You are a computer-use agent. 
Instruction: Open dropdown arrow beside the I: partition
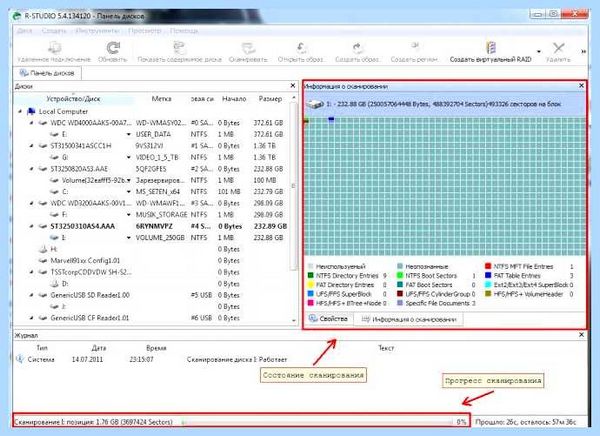129,238
